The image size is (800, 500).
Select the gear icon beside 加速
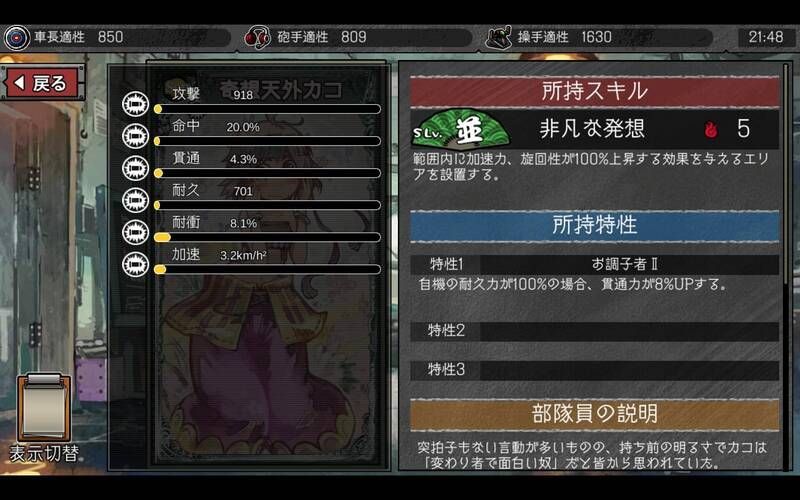point(135,264)
